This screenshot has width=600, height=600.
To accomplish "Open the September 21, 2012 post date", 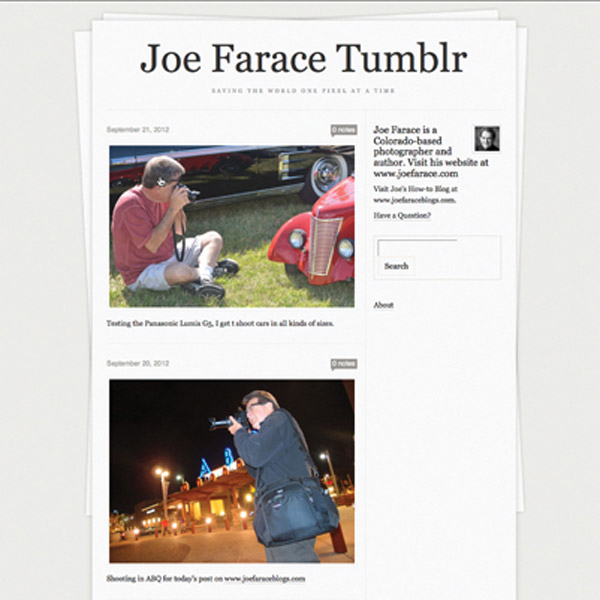I will [138, 129].
